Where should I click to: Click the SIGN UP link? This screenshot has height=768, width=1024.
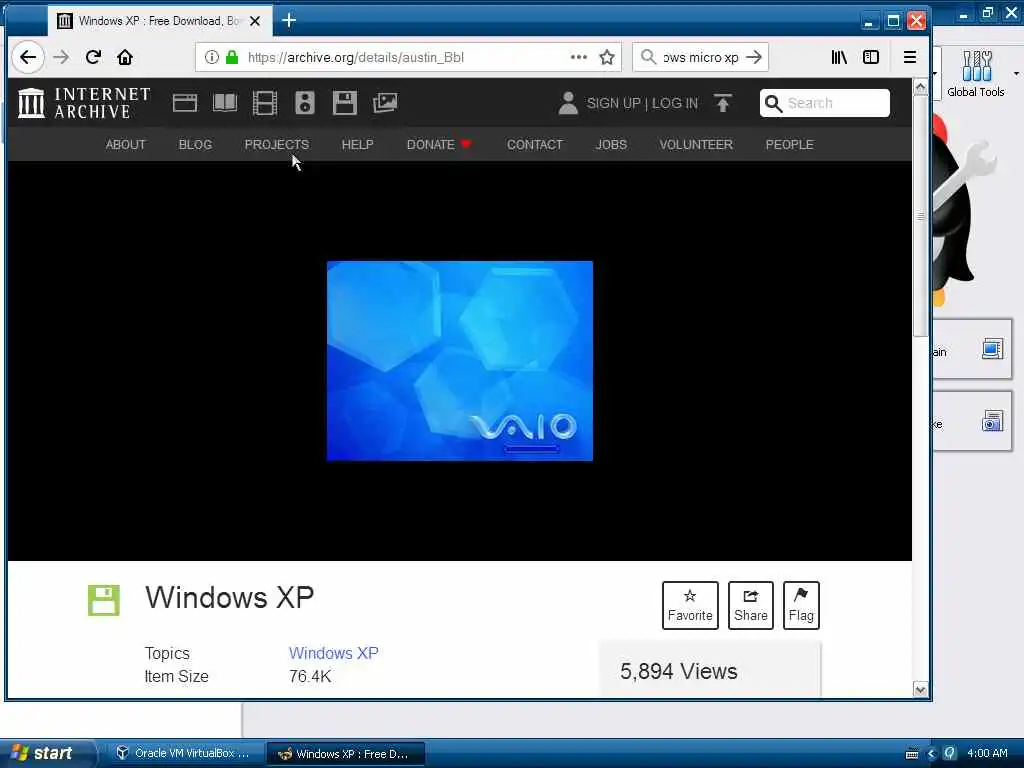613,103
